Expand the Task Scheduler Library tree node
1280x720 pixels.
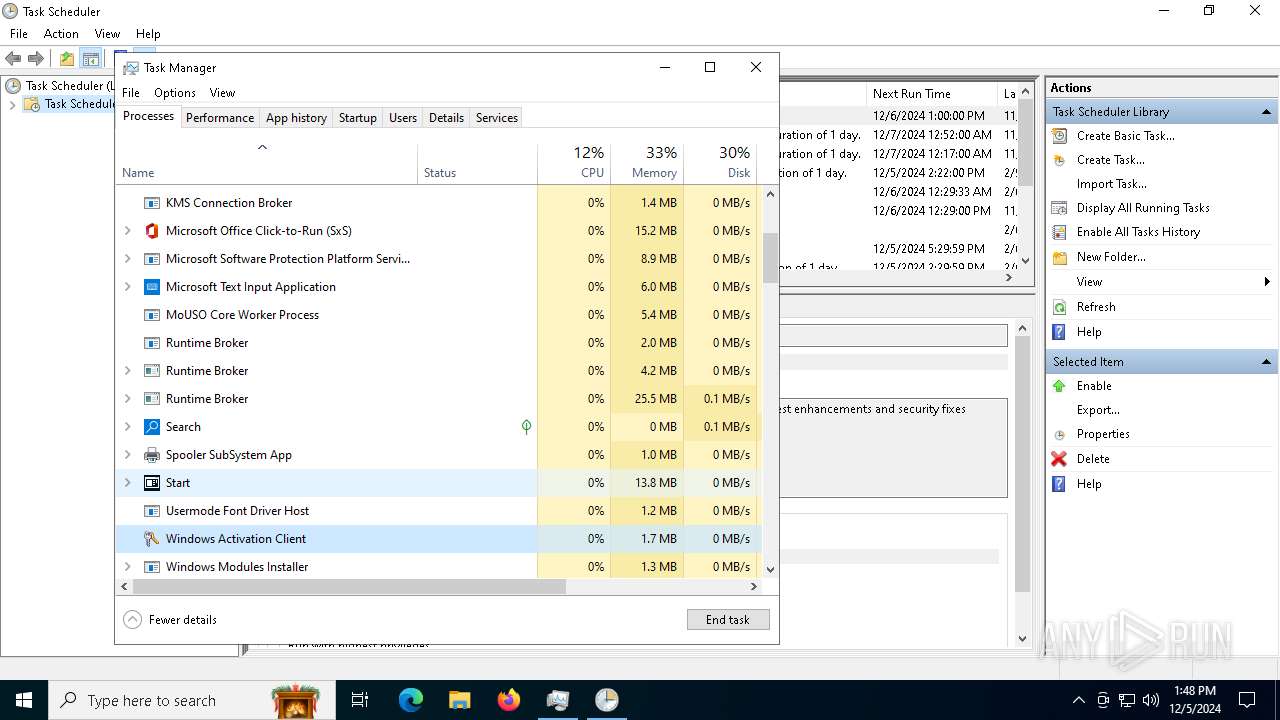click(x=12, y=104)
